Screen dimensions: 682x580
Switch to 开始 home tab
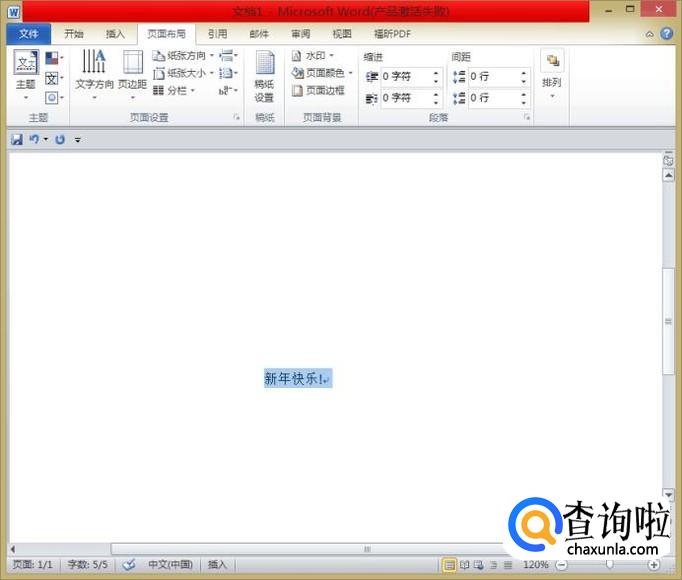coord(74,34)
